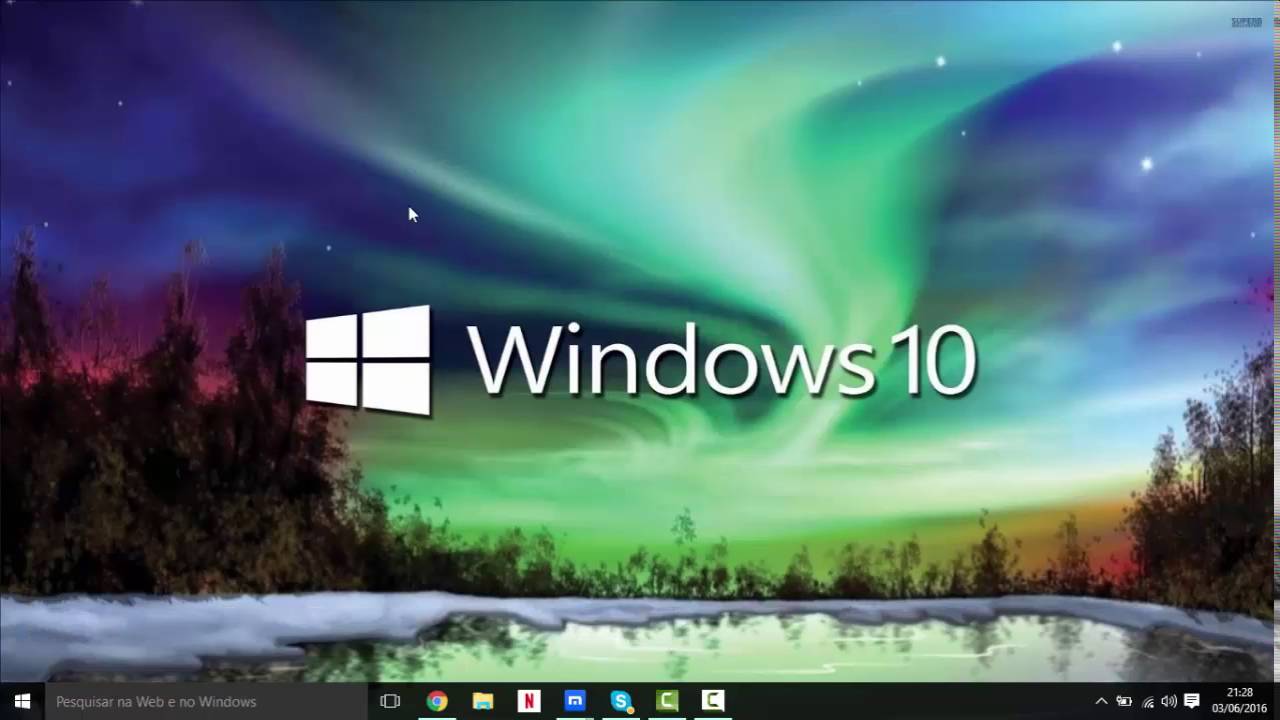The width and height of the screenshot is (1280, 720).
Task: Switch to the first green Camtasia taskbar icon
Action: (x=667, y=701)
